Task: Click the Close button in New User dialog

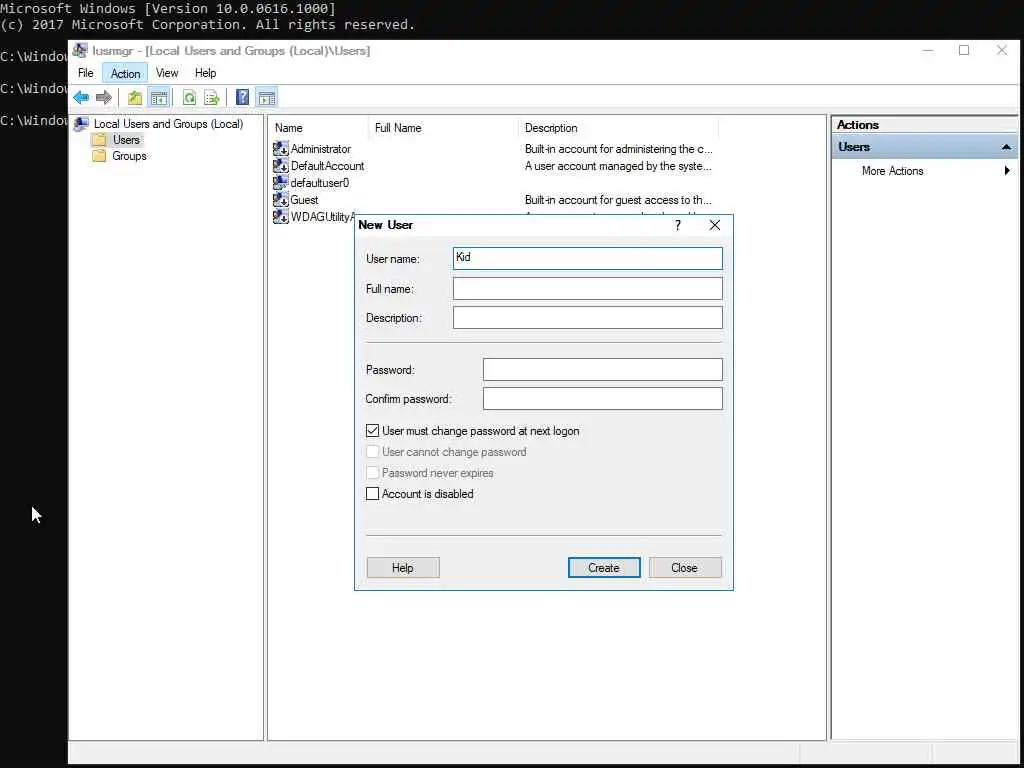Action: click(x=685, y=568)
